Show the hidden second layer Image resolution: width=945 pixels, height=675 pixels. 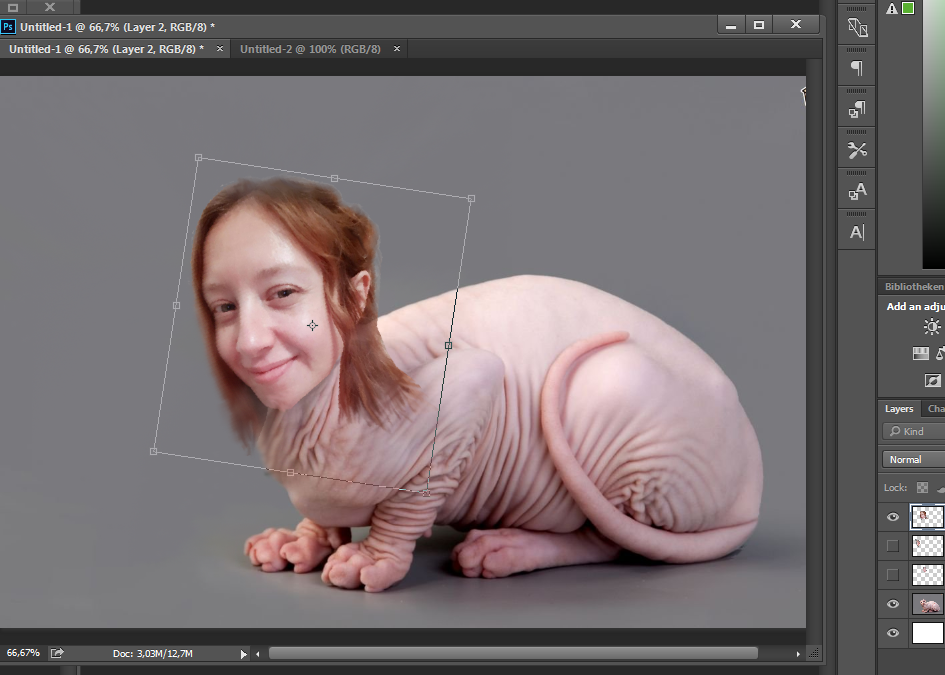(x=893, y=546)
